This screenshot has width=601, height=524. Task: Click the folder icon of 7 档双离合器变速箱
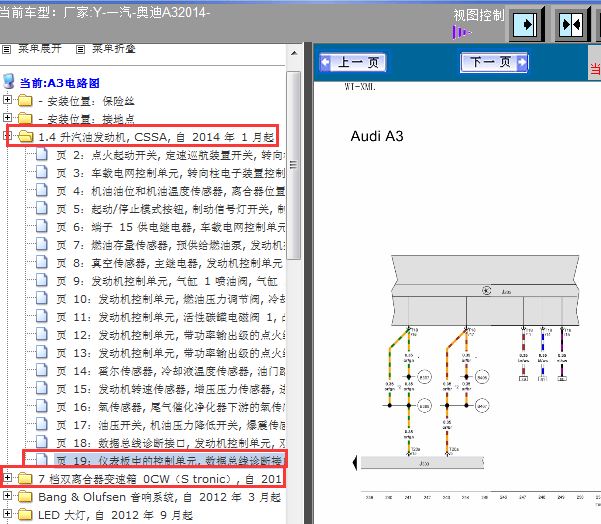point(25,478)
